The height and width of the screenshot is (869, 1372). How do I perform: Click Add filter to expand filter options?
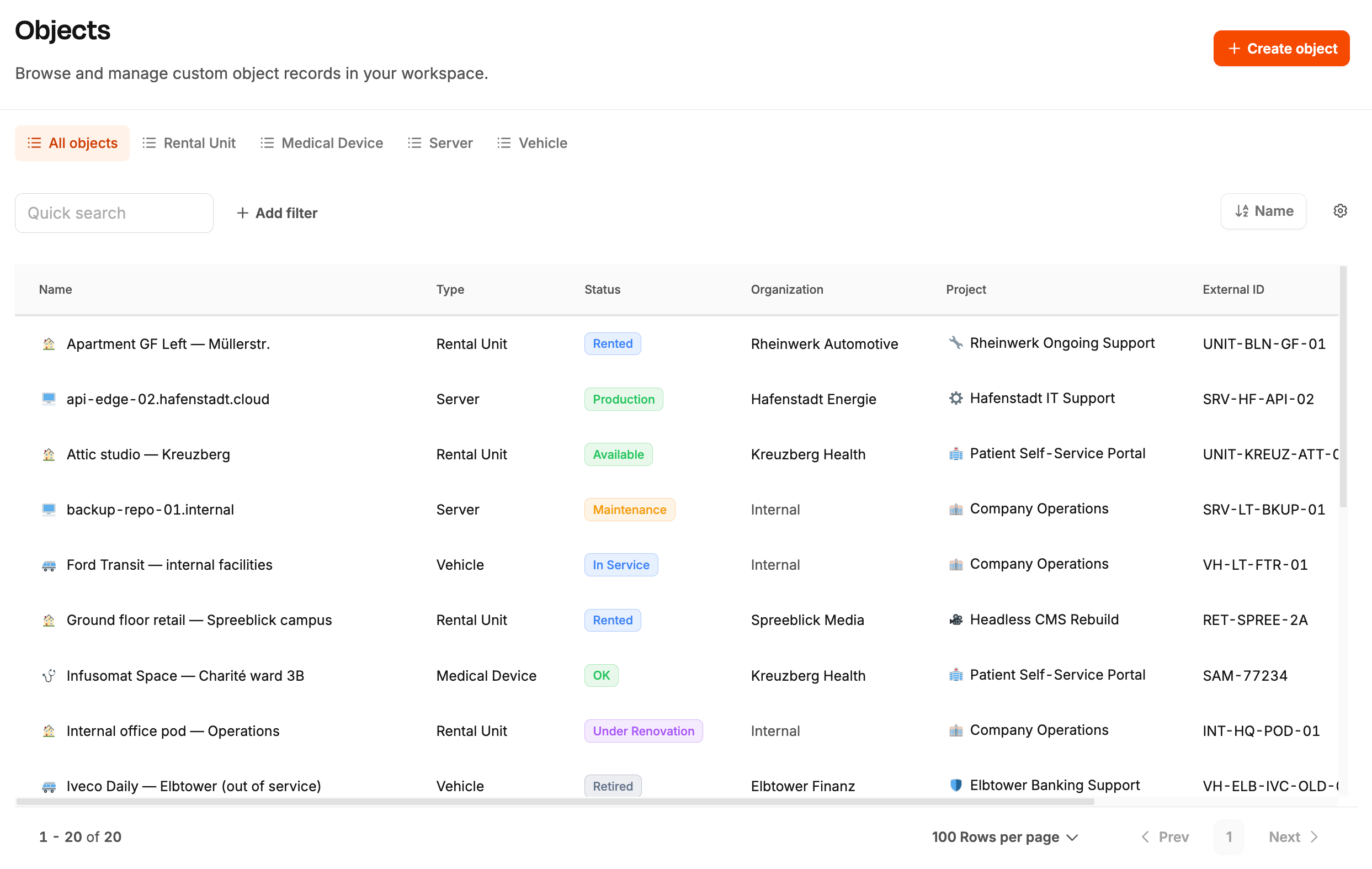click(277, 213)
